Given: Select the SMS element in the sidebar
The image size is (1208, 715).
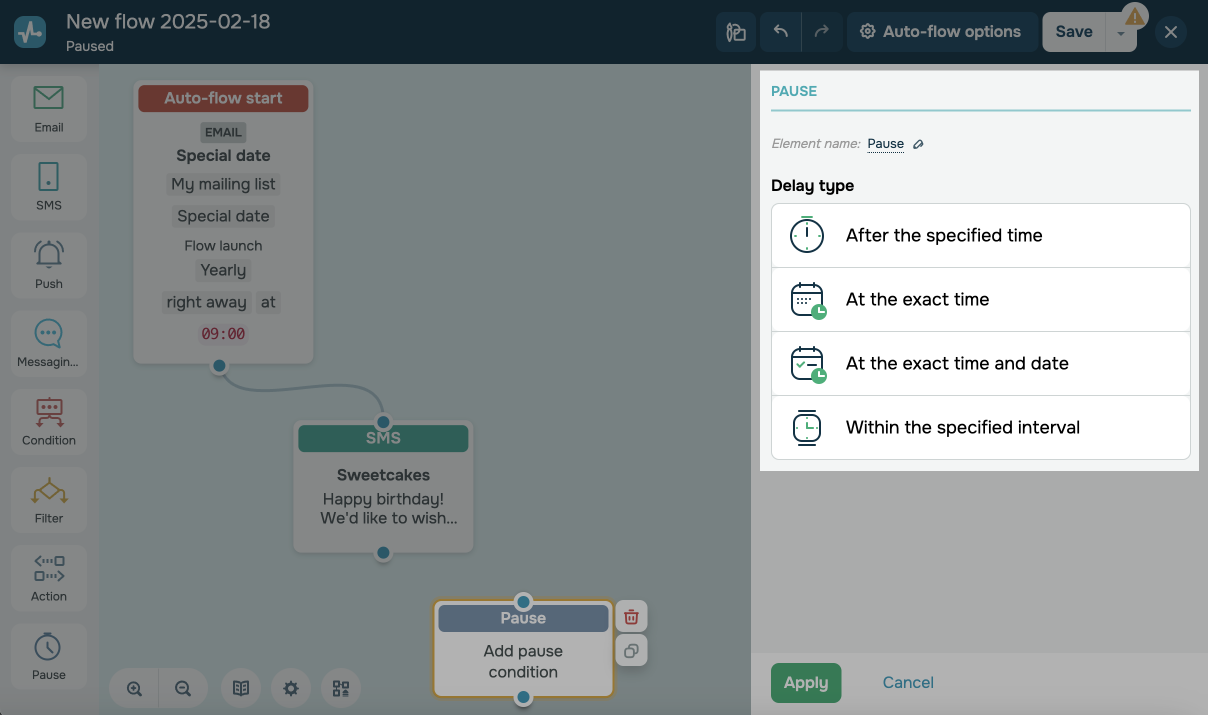Looking at the screenshot, I should coord(48,187).
